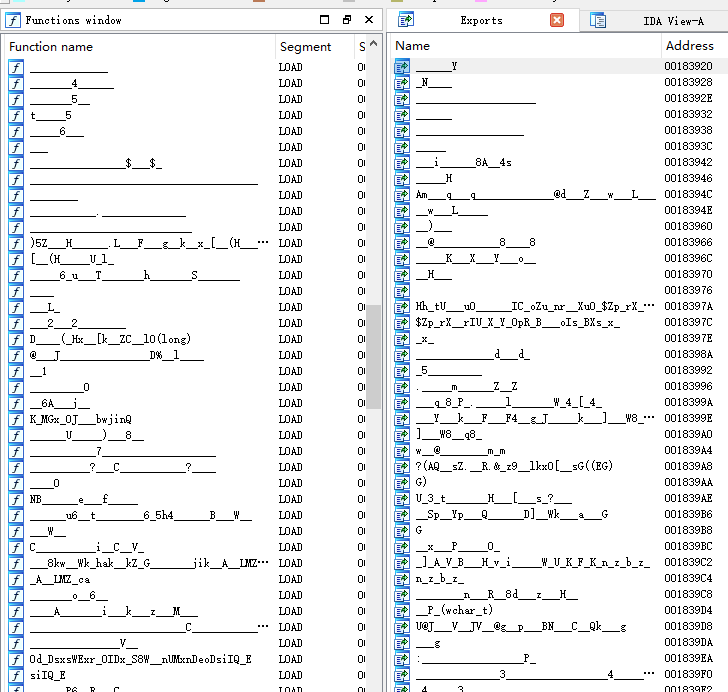
Task: Select function NB______e___f_____
Action: 84,500
